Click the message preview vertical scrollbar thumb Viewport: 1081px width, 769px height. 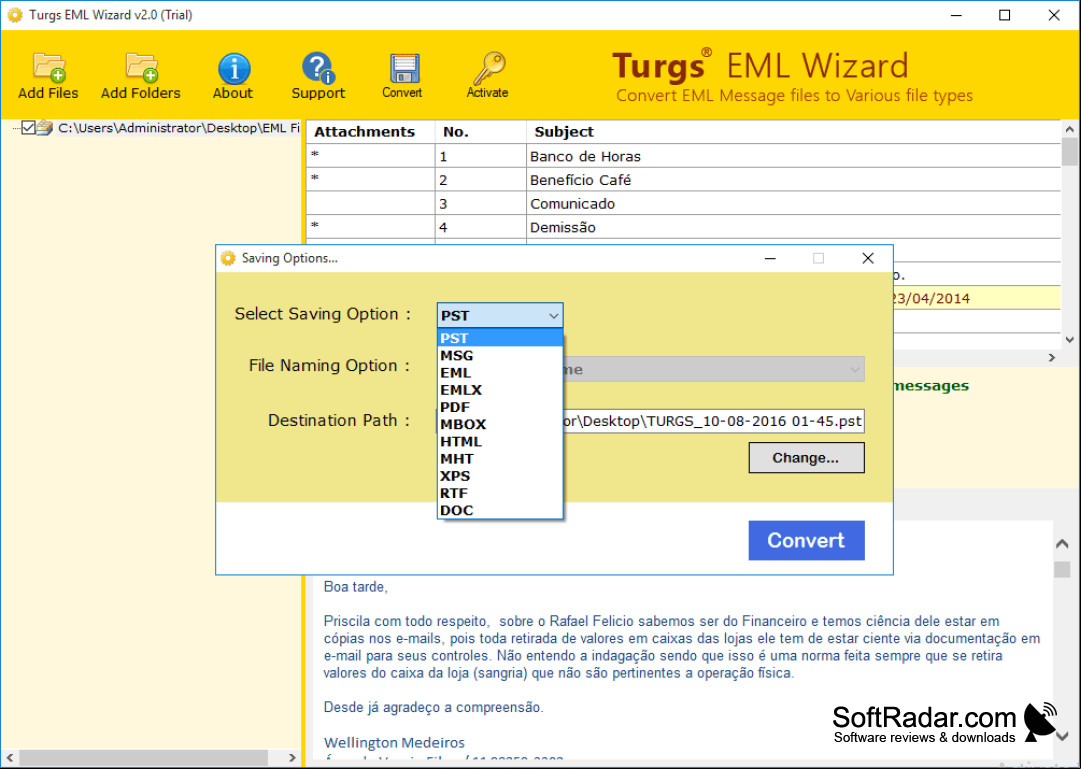pyautogui.click(x=1062, y=569)
